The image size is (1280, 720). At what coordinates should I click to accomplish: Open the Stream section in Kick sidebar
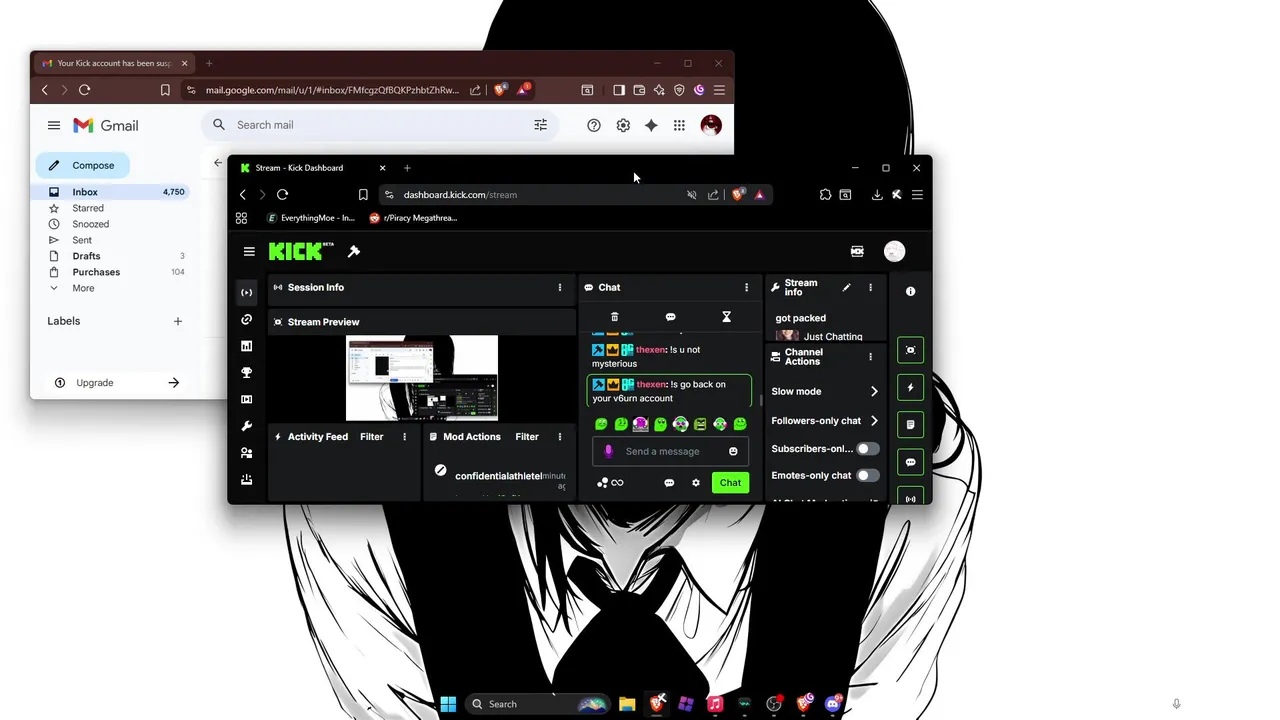pyautogui.click(x=247, y=292)
